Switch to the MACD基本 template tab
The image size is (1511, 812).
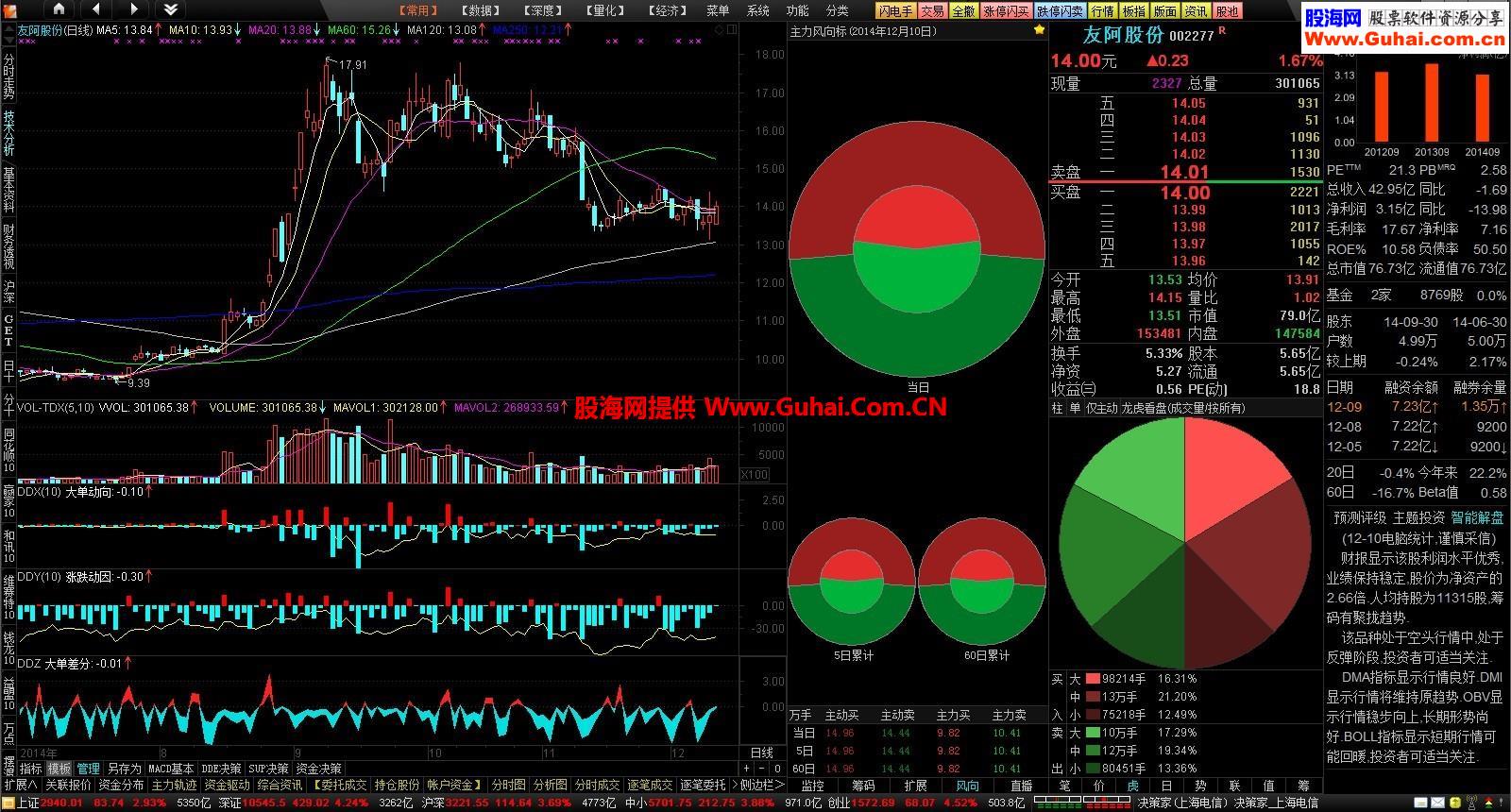click(171, 770)
